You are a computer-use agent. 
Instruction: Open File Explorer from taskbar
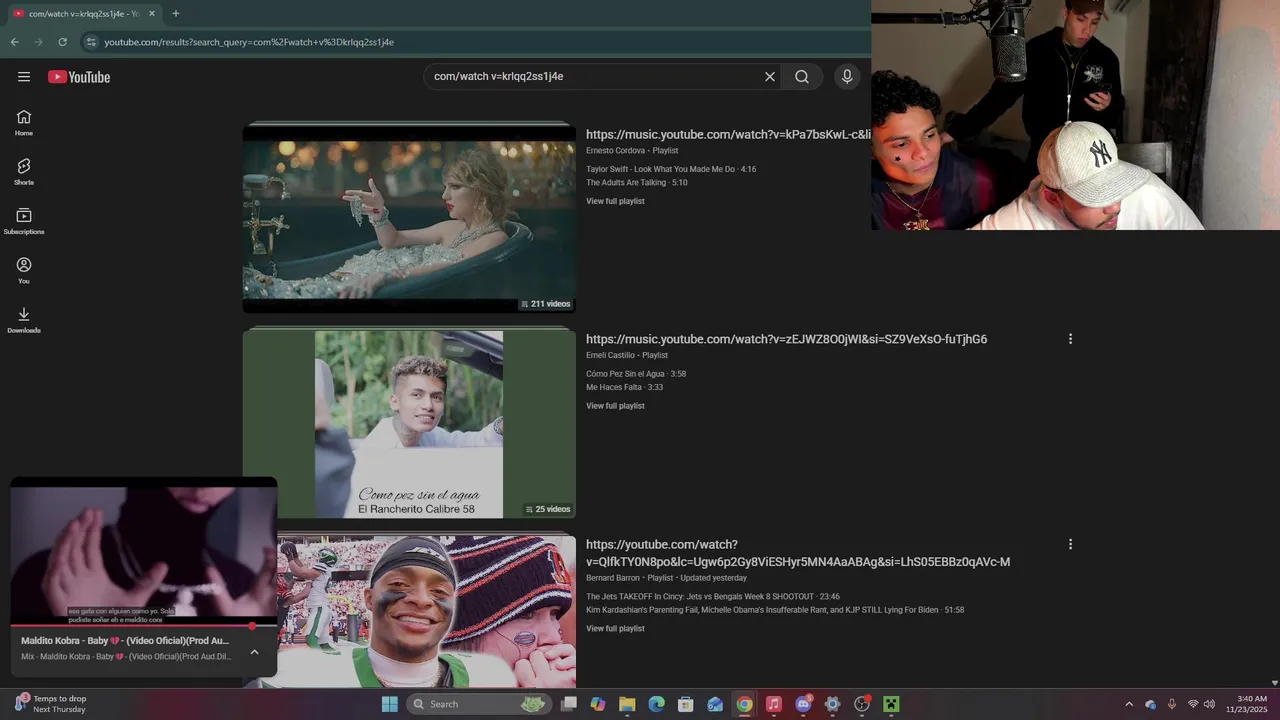627,704
